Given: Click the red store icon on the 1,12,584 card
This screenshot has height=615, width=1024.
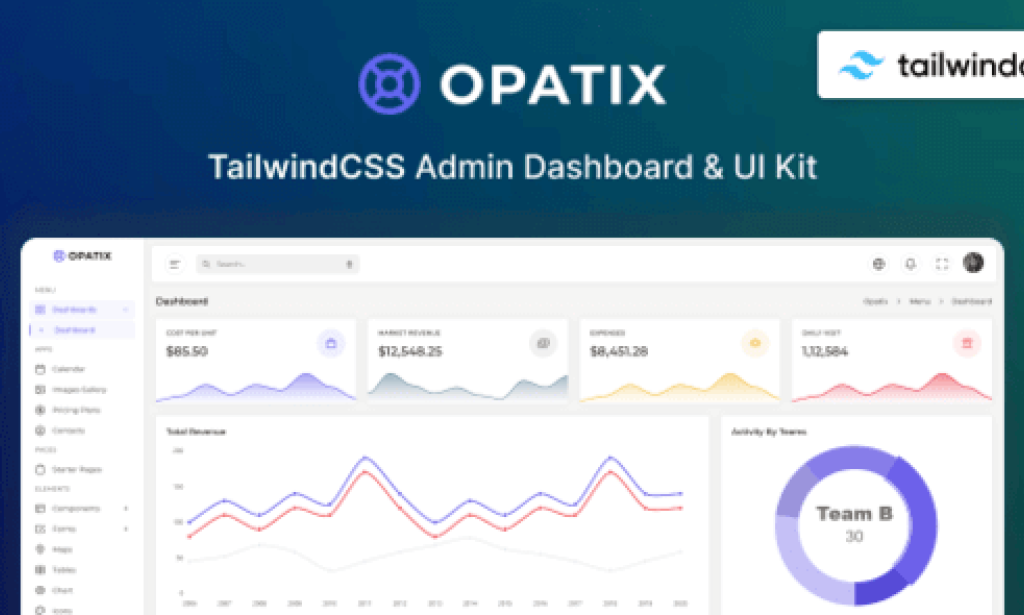Looking at the screenshot, I should coord(967,343).
